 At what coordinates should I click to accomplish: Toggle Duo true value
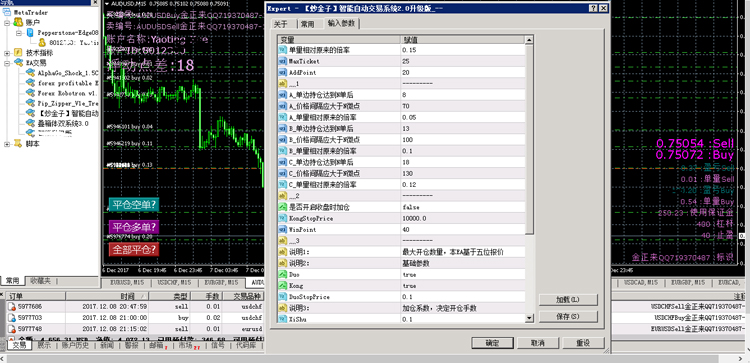point(463,275)
